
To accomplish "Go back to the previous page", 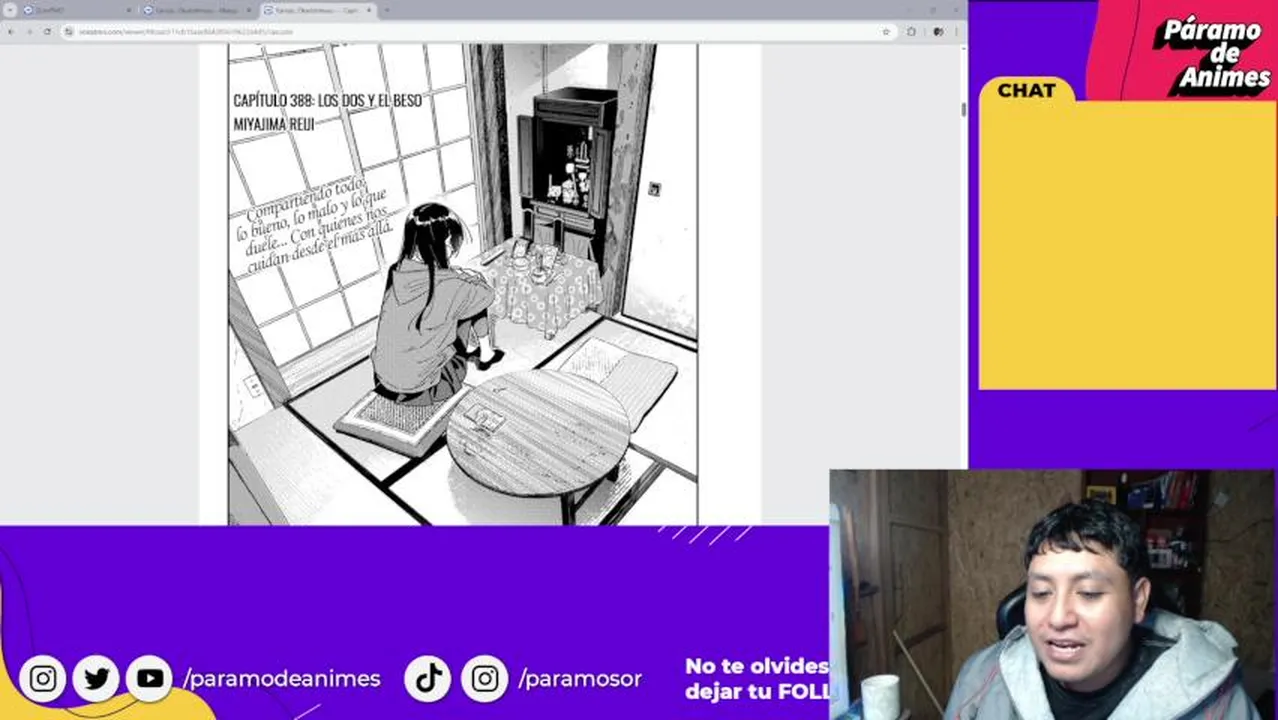I will click(11, 31).
